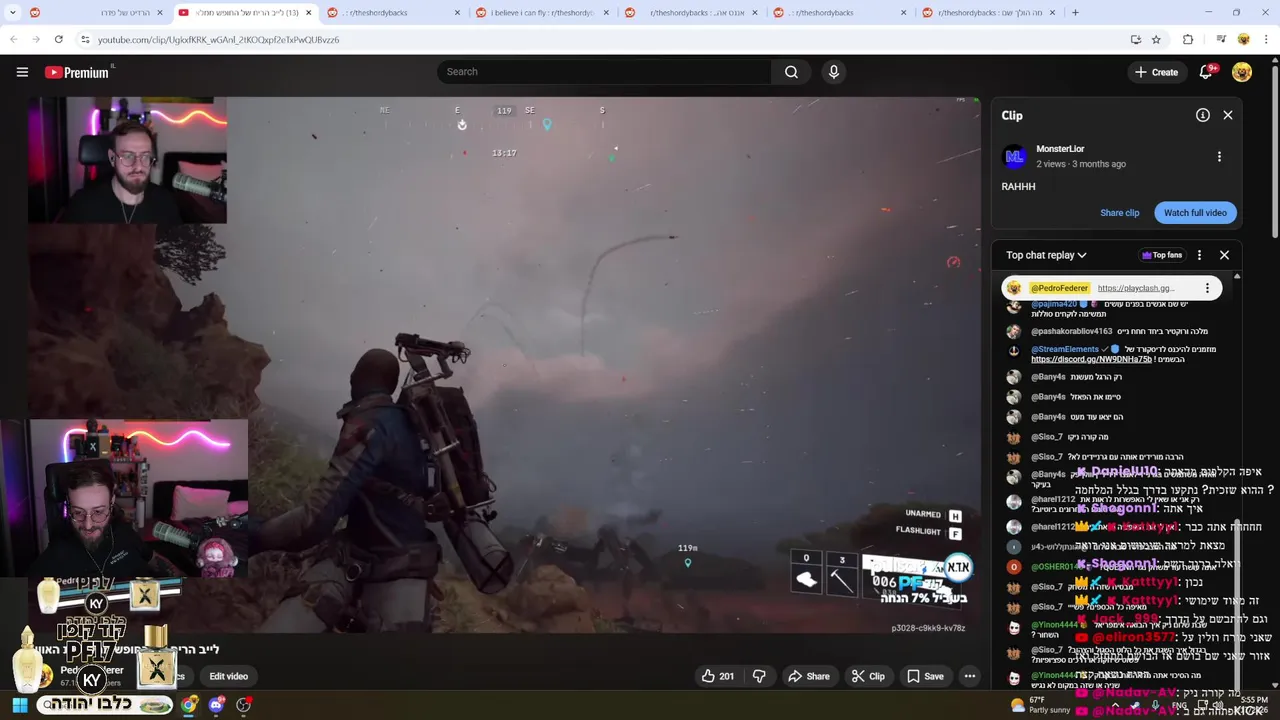The width and height of the screenshot is (1280, 720).
Task: Open pinned playclash.gg link in chat
Action: (1135, 288)
